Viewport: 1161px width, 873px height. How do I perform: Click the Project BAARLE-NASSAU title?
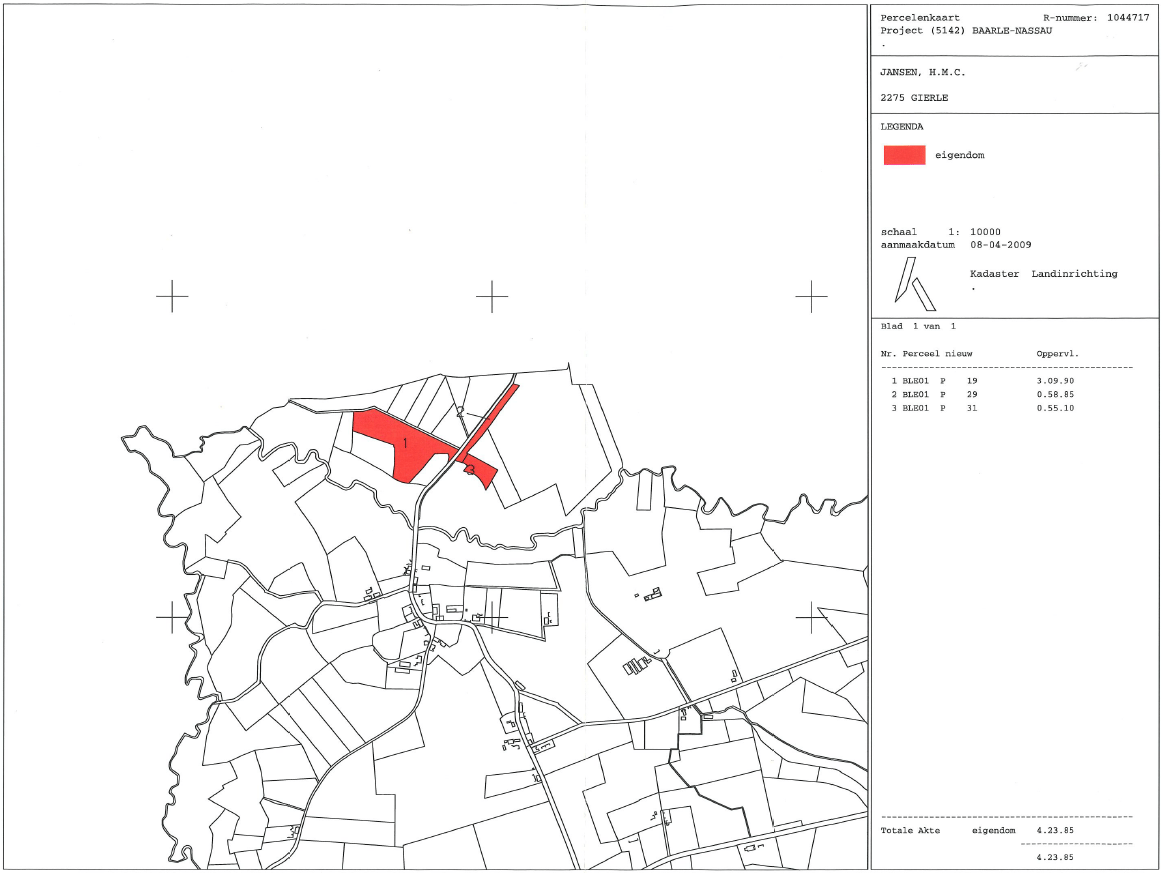[x=966, y=30]
